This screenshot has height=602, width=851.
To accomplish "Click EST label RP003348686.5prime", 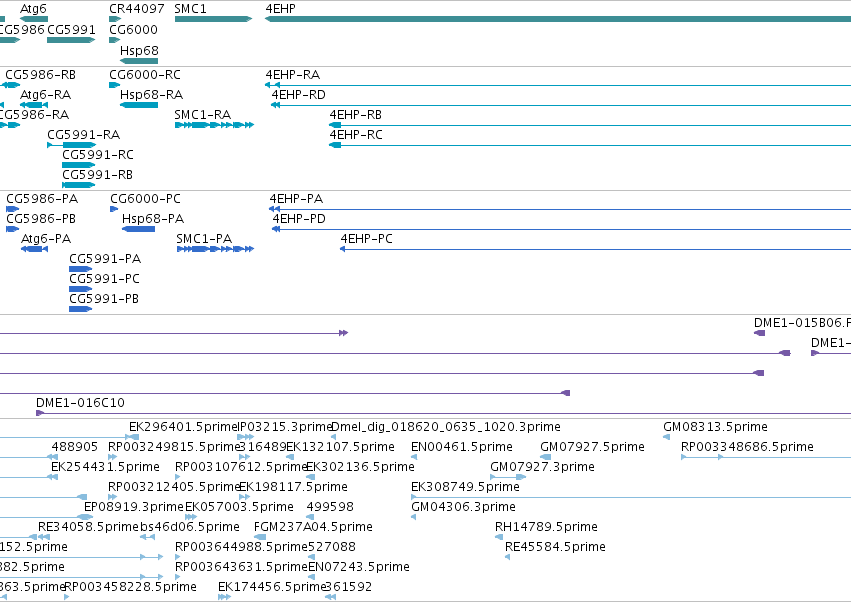I will pyautogui.click(x=747, y=447).
